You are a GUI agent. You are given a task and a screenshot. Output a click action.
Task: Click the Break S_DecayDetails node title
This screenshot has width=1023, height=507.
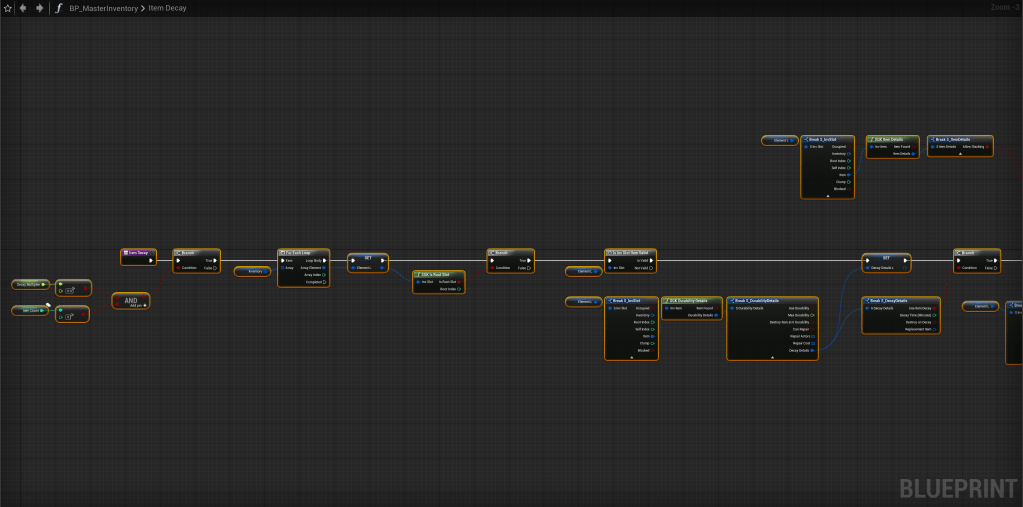[x=900, y=300]
